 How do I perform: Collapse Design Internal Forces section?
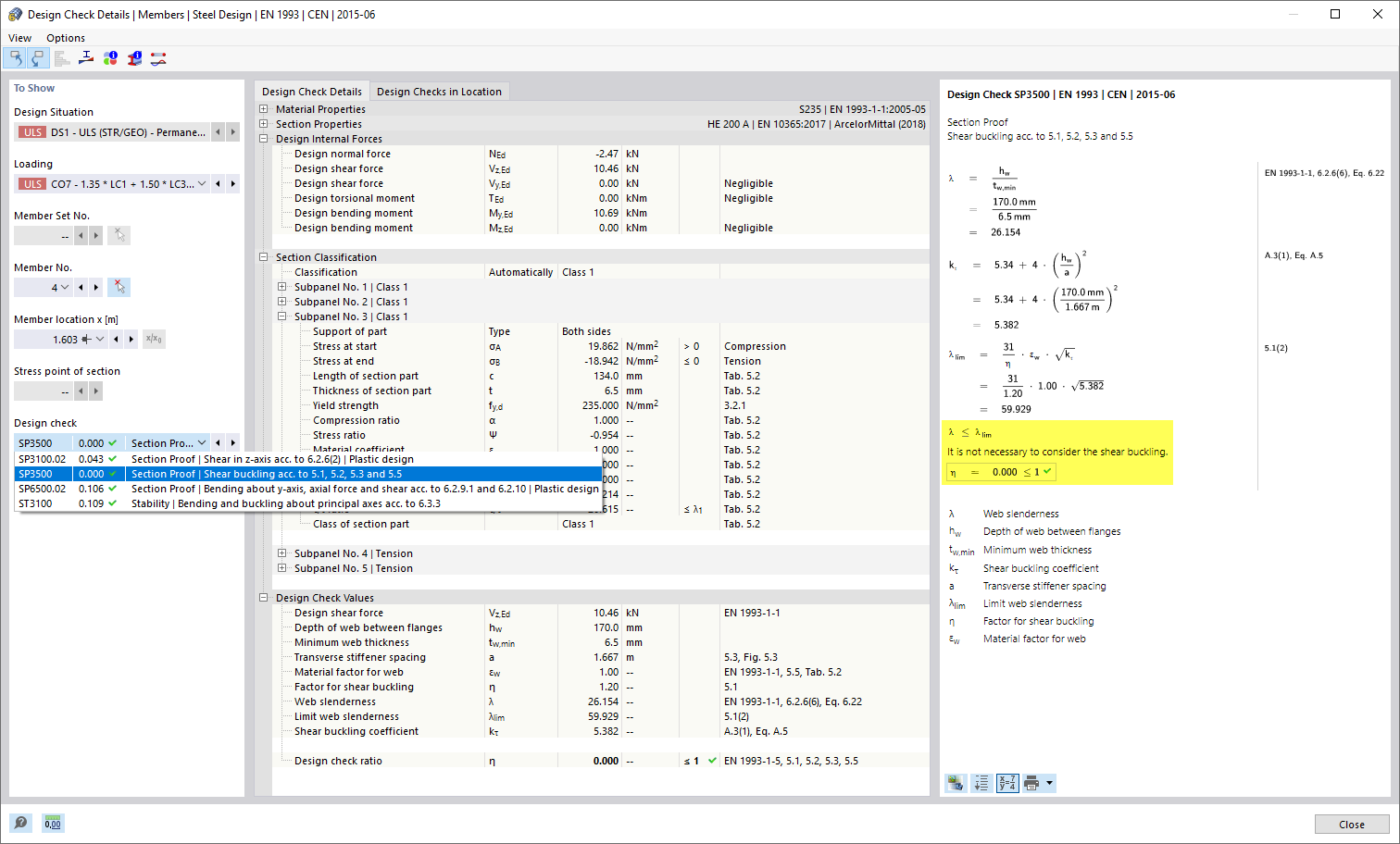click(264, 139)
